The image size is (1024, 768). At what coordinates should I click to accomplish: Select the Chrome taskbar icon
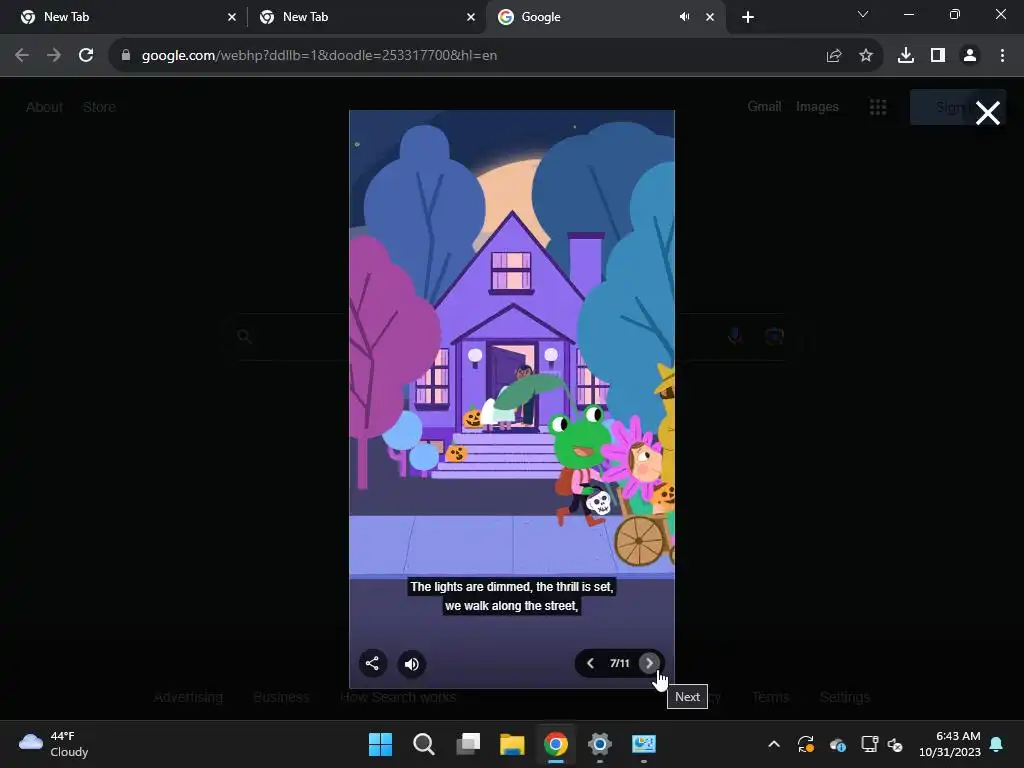pyautogui.click(x=556, y=744)
